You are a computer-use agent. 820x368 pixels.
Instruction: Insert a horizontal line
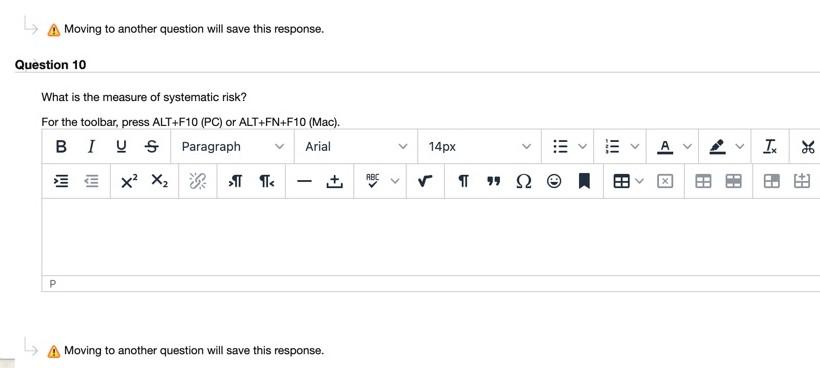(304, 181)
